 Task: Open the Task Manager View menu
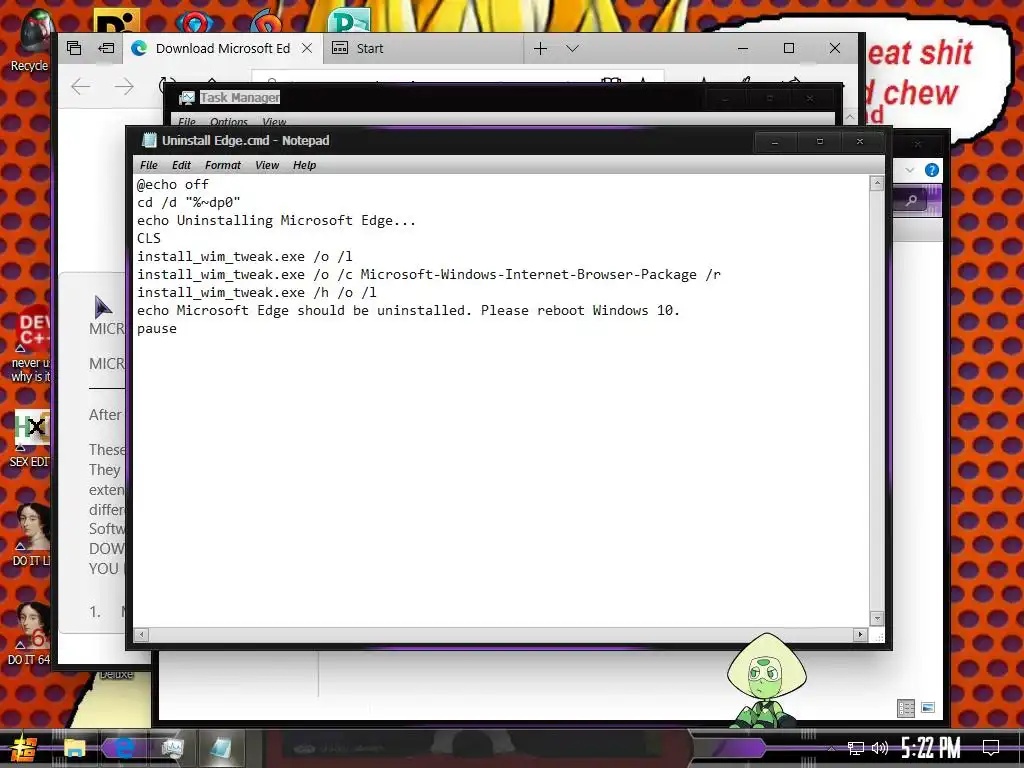274,121
